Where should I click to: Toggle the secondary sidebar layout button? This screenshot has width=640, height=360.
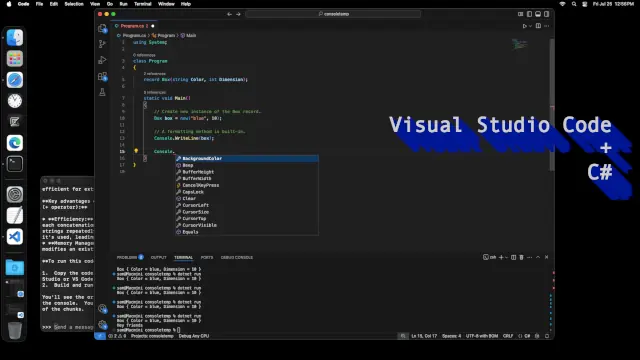547,14
